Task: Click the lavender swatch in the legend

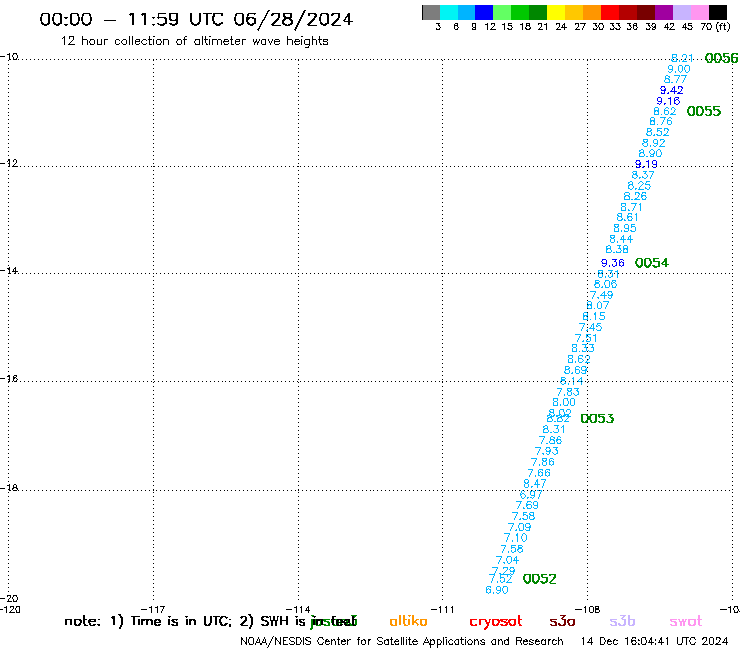Action: click(x=682, y=12)
